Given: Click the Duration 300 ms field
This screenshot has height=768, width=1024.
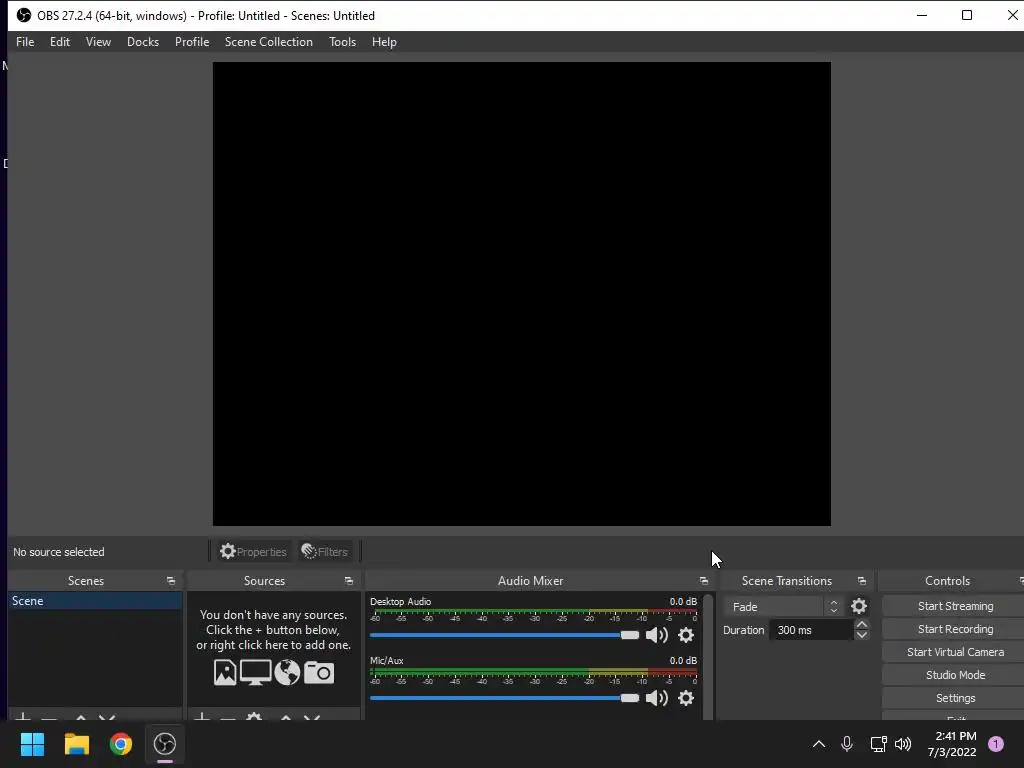Looking at the screenshot, I should pyautogui.click(x=812, y=630).
